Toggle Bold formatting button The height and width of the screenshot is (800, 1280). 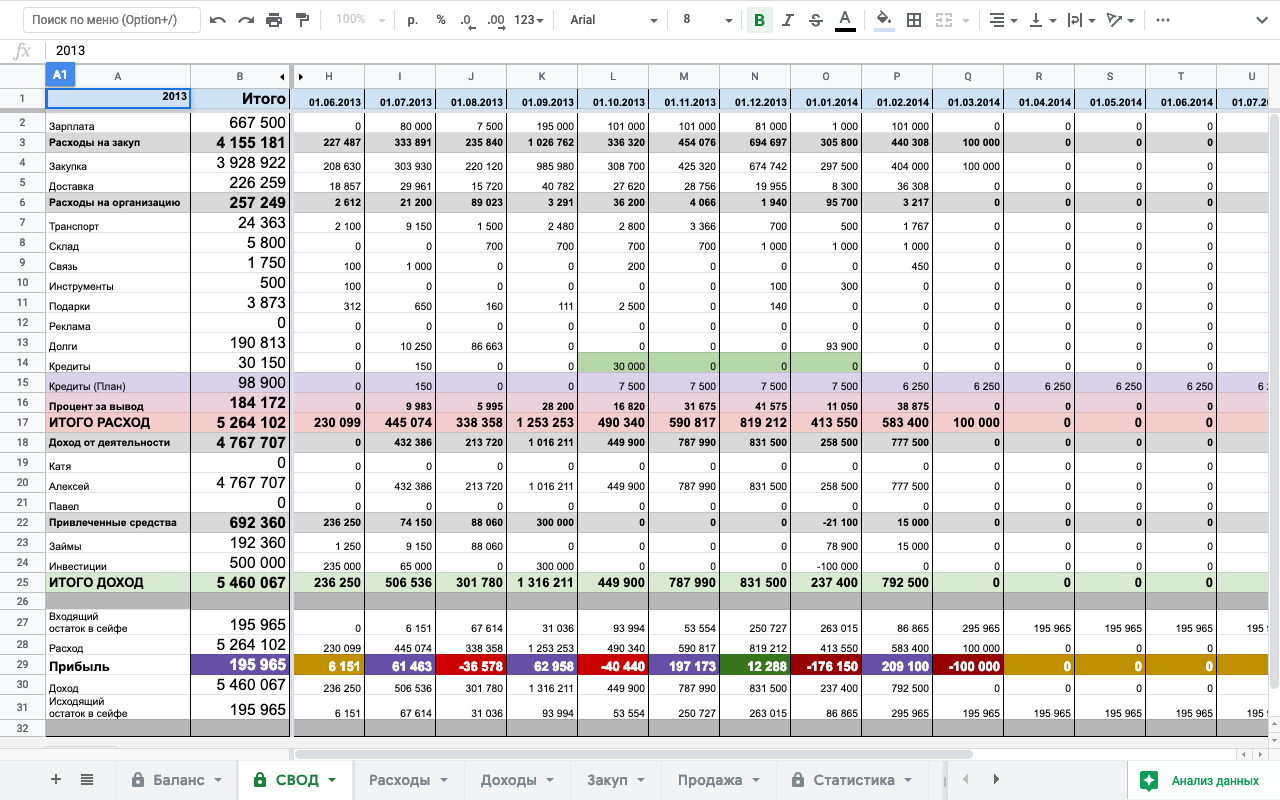(x=759, y=20)
